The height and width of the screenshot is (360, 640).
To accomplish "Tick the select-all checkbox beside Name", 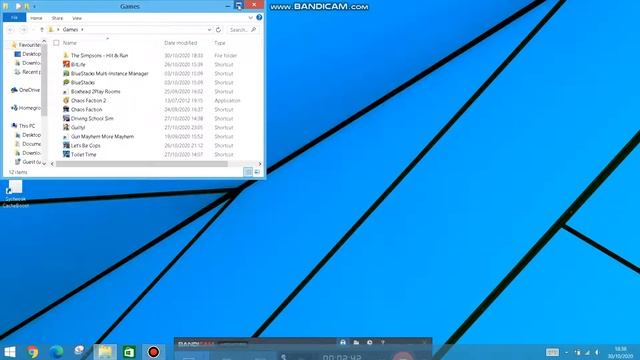I will [56, 43].
